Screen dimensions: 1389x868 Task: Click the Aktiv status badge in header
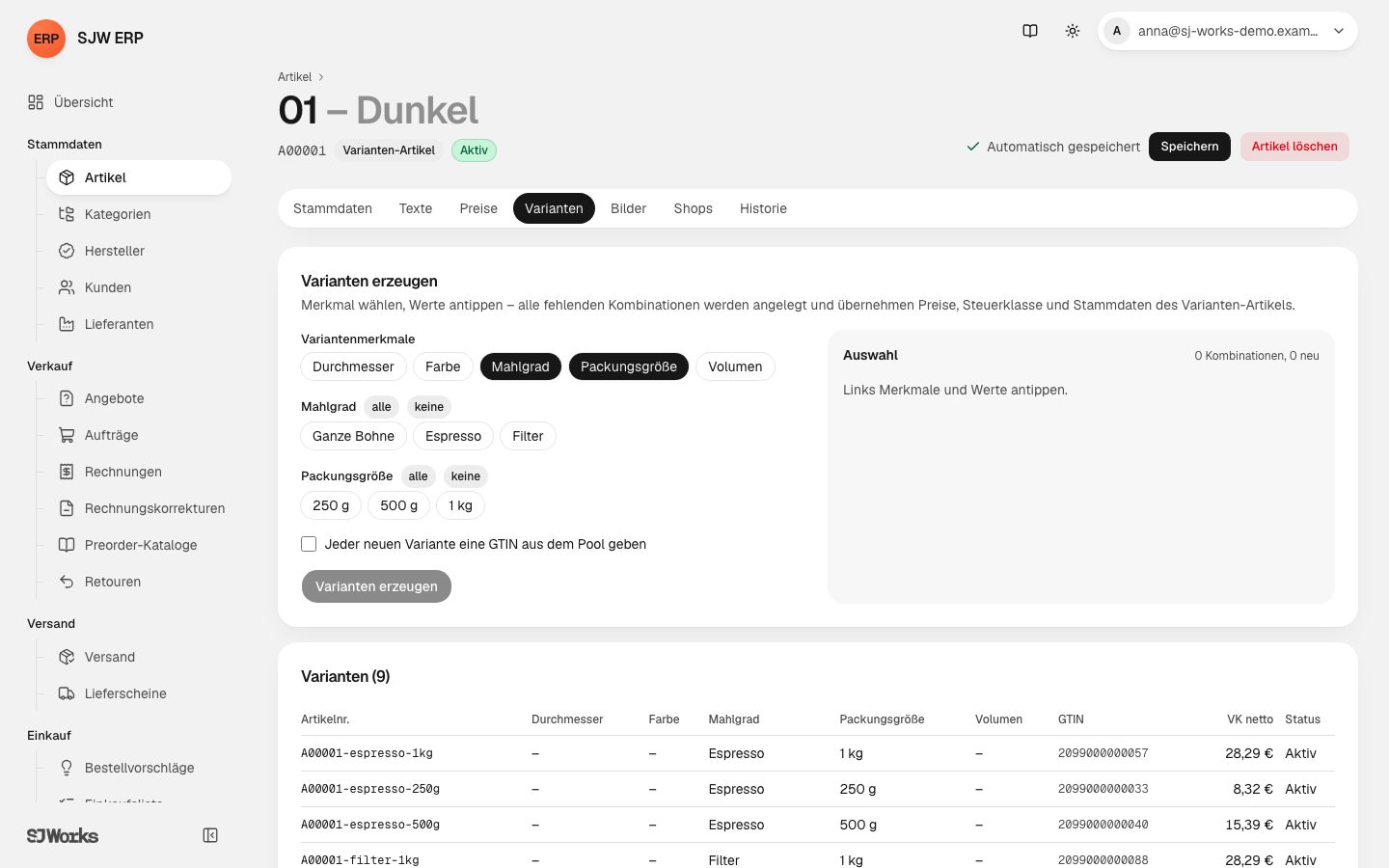pos(474,150)
